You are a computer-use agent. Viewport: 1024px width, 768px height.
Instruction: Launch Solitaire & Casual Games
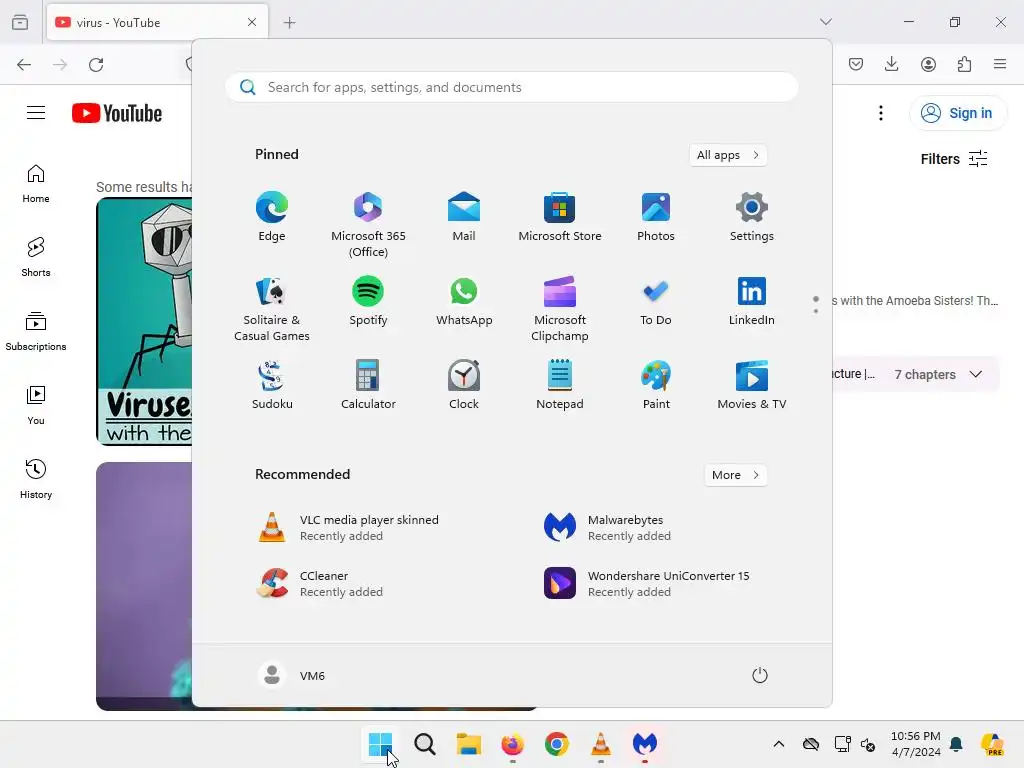click(272, 309)
